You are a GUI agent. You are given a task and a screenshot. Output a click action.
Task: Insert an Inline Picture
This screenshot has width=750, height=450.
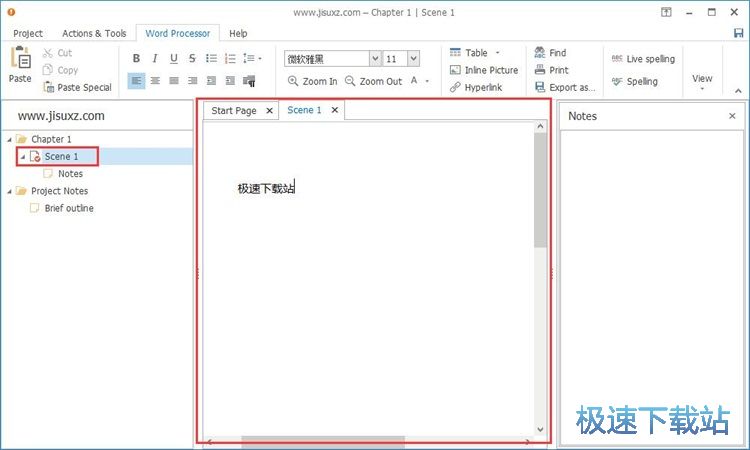point(484,70)
